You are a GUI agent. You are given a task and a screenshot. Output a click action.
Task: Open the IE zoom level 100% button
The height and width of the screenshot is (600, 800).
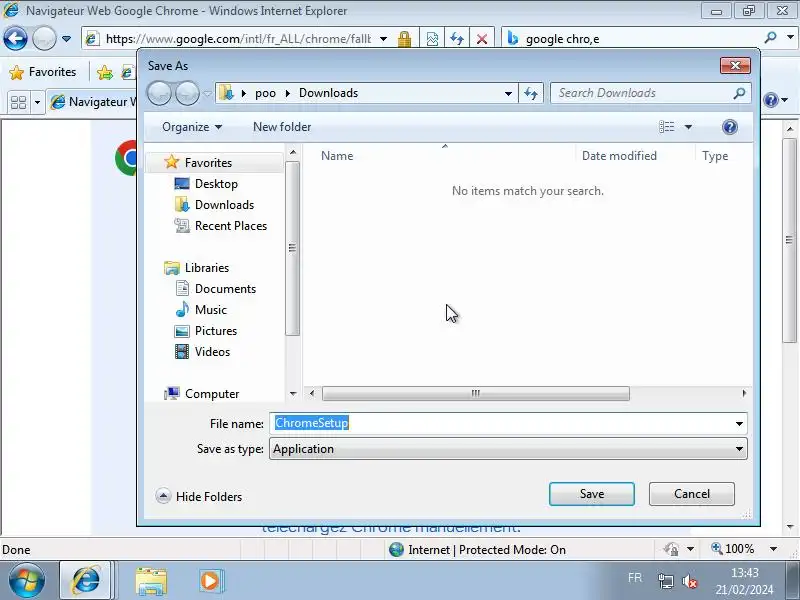(733, 549)
